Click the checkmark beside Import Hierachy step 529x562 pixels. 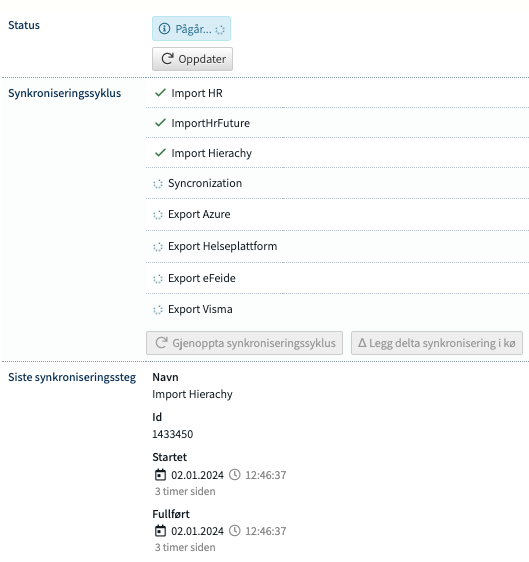click(x=160, y=153)
